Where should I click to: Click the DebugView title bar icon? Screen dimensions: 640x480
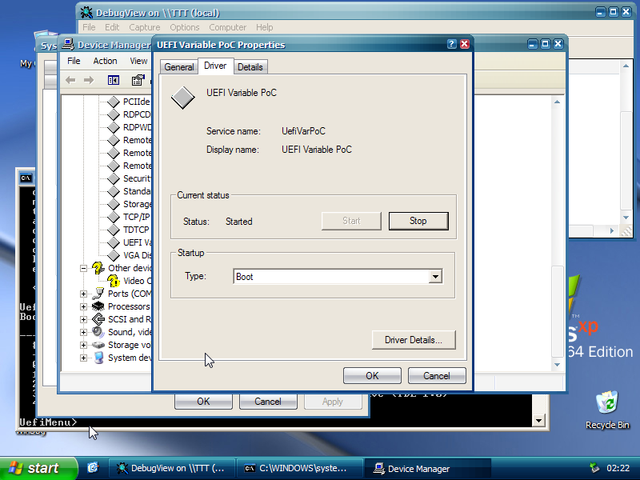click(x=86, y=12)
